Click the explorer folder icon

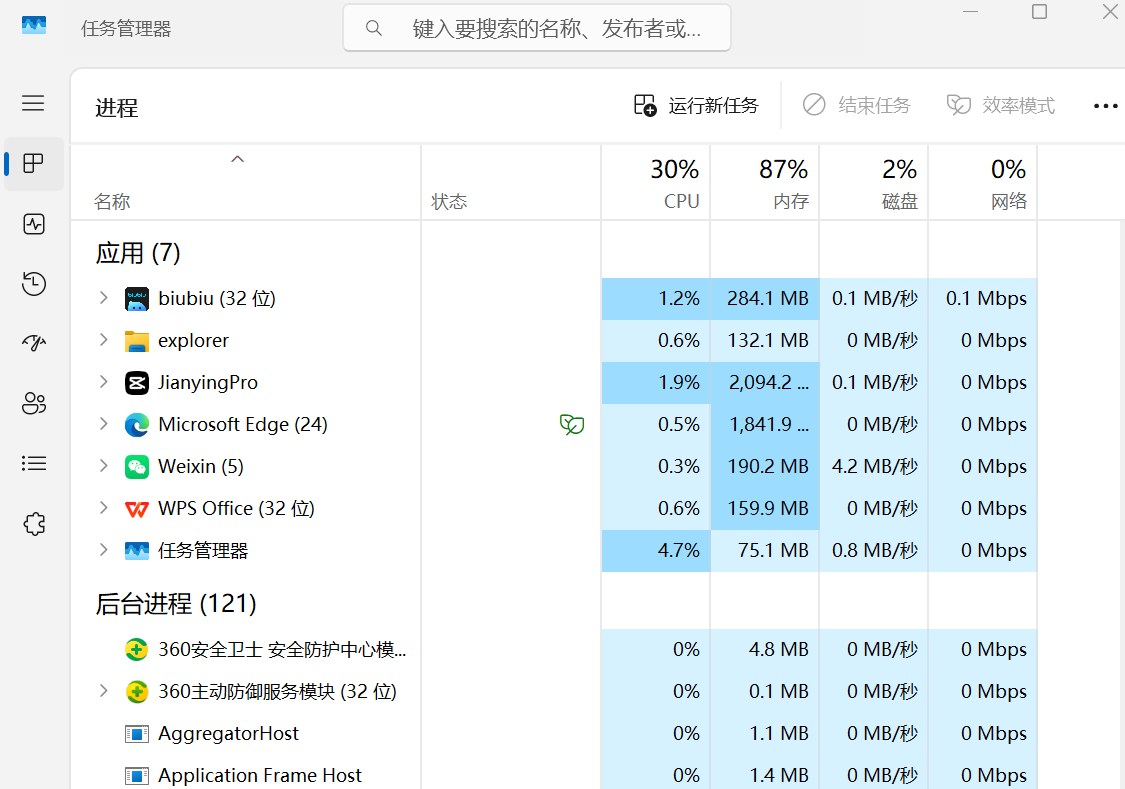(x=136, y=341)
